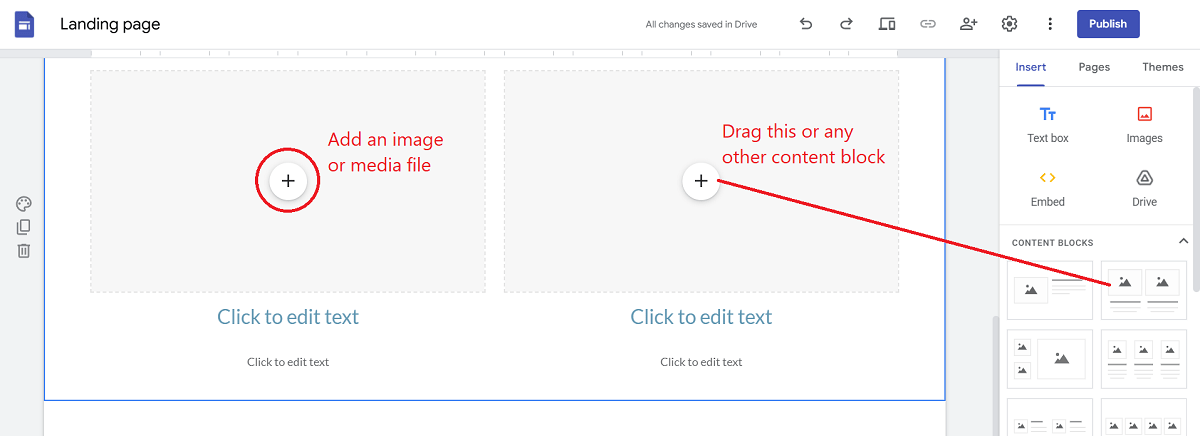Select the two-images-with-captions content block
This screenshot has width=1200, height=436.
[1144, 290]
